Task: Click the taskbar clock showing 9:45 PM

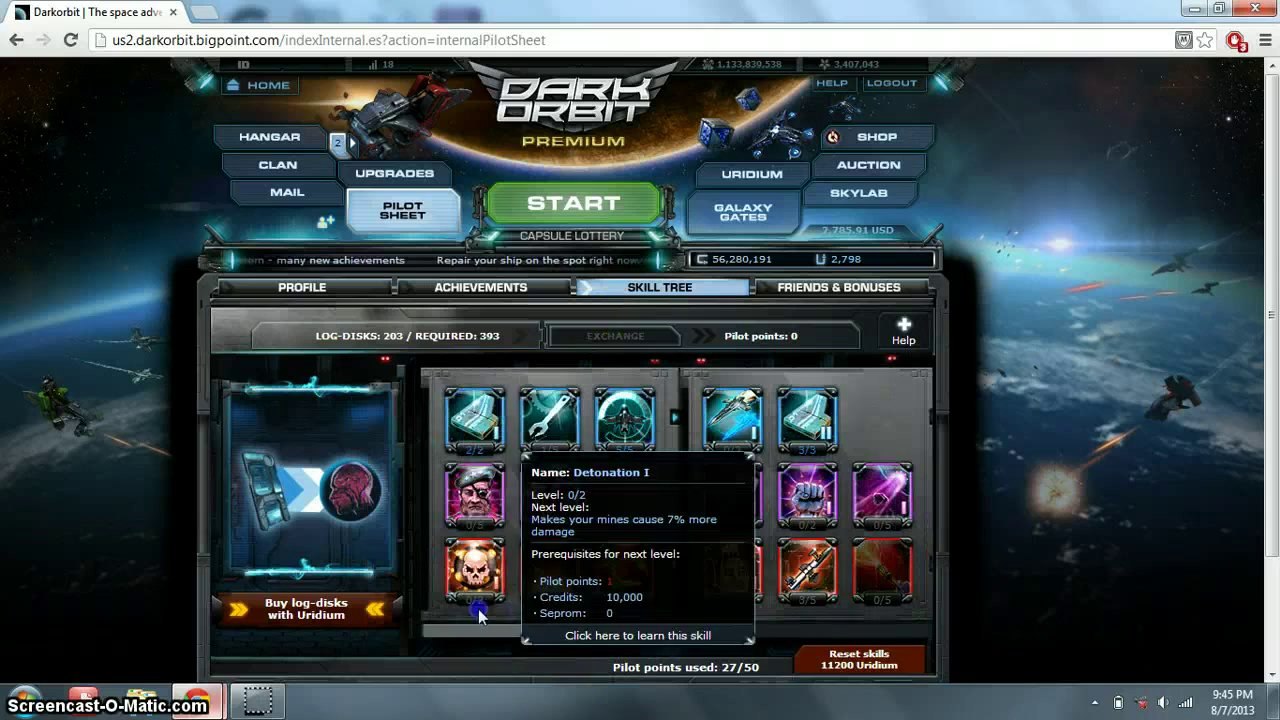Action: (x=1232, y=702)
